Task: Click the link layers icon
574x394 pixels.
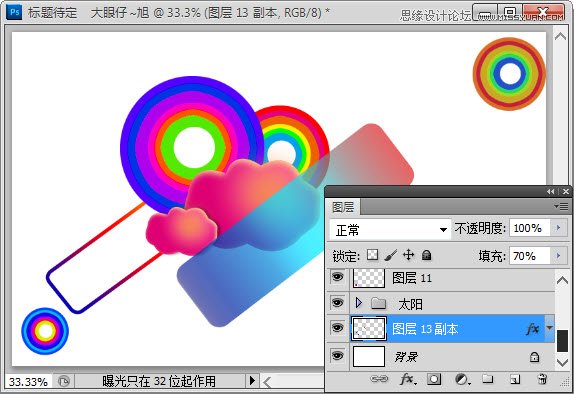Action: coord(379,379)
